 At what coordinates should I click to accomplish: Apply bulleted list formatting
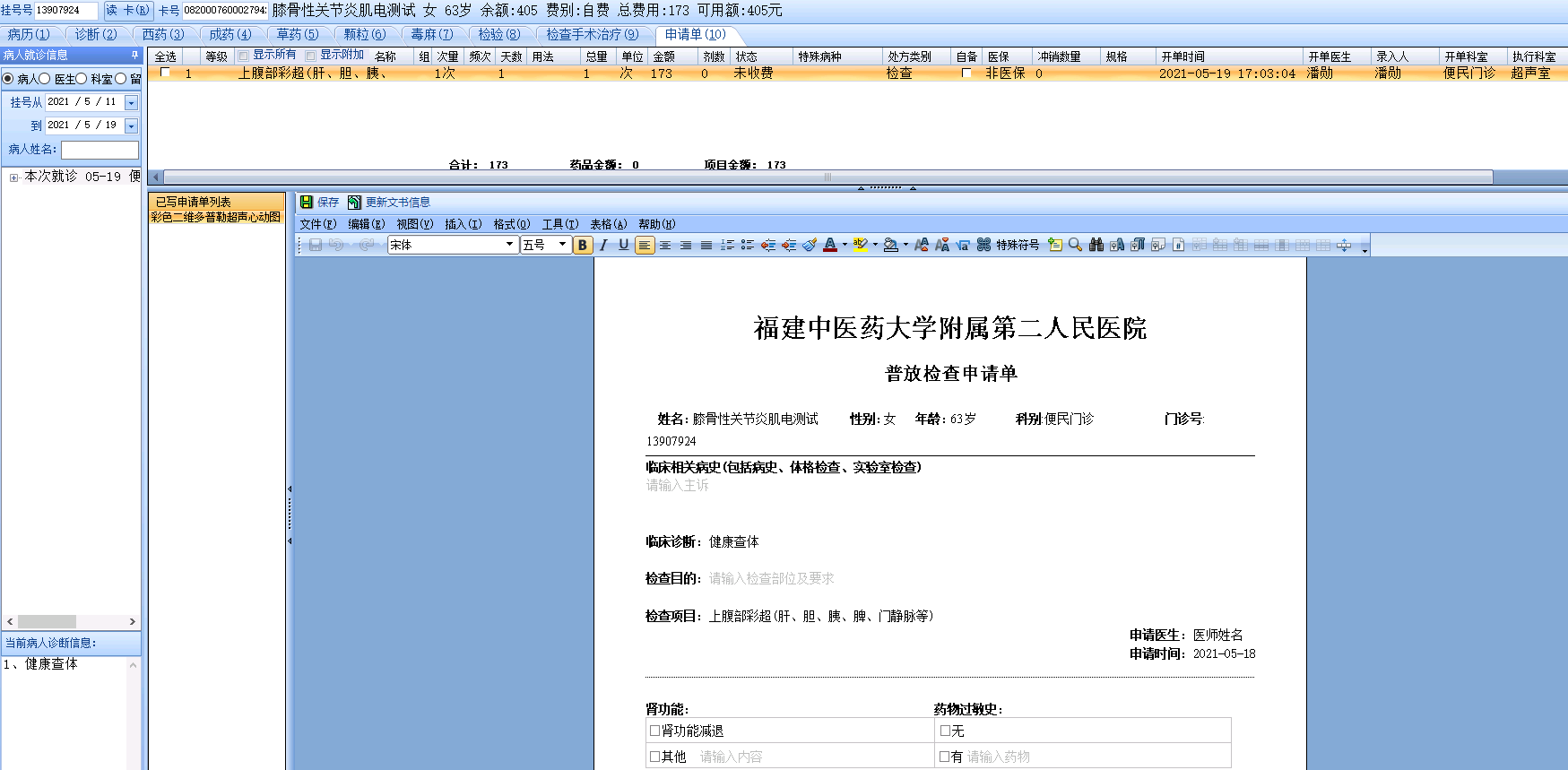tap(748, 245)
